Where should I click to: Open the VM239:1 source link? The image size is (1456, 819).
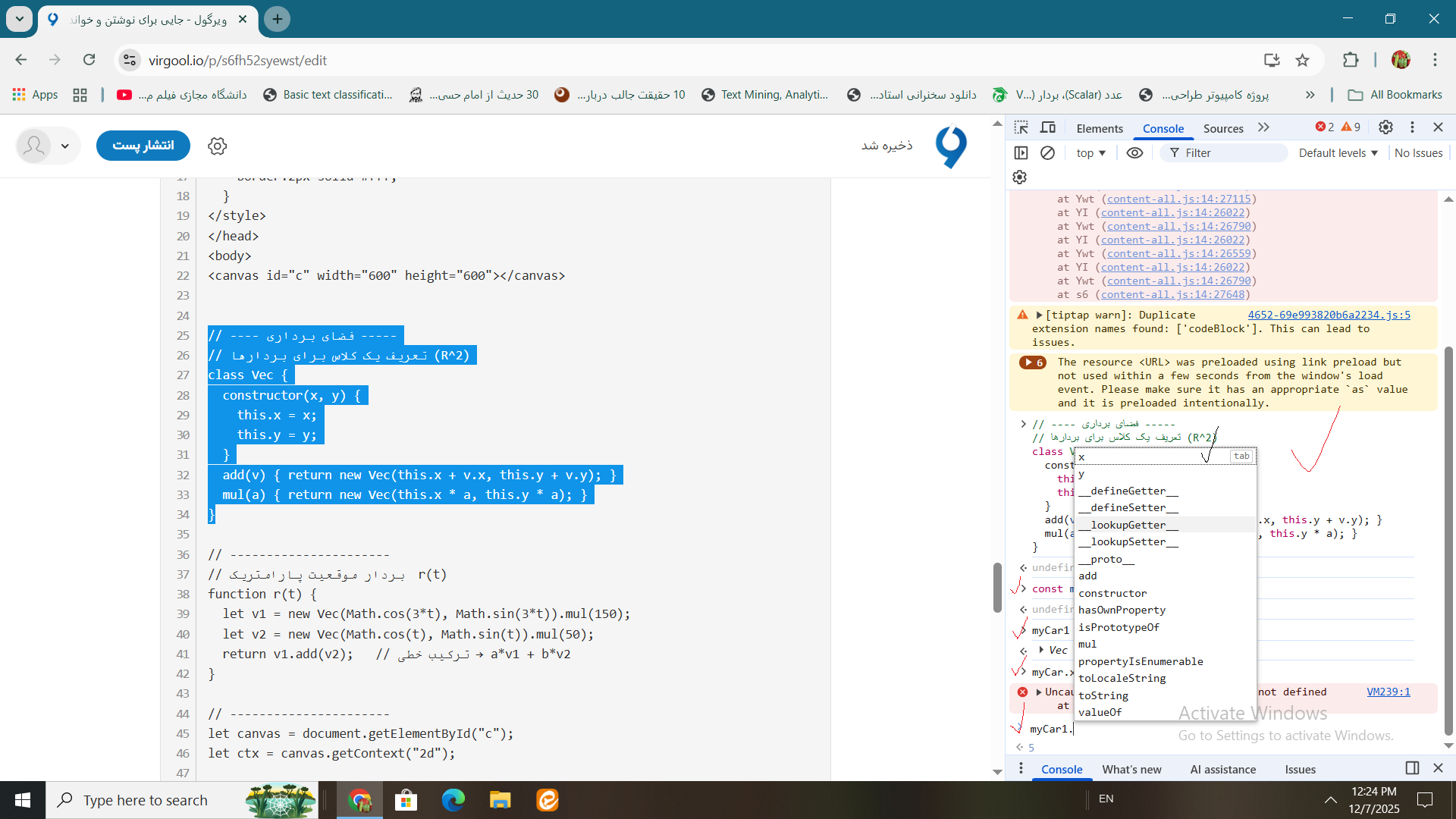point(1388,692)
